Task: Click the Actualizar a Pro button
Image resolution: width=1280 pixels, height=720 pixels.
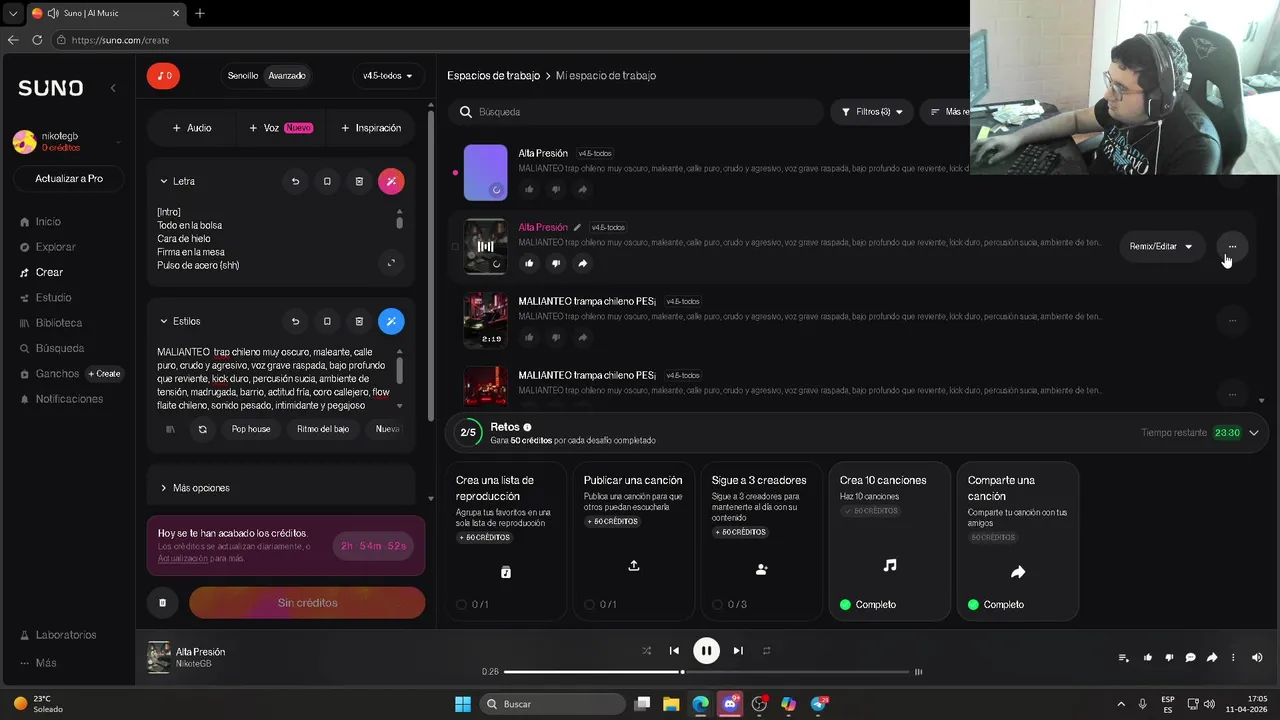Action: (x=69, y=178)
